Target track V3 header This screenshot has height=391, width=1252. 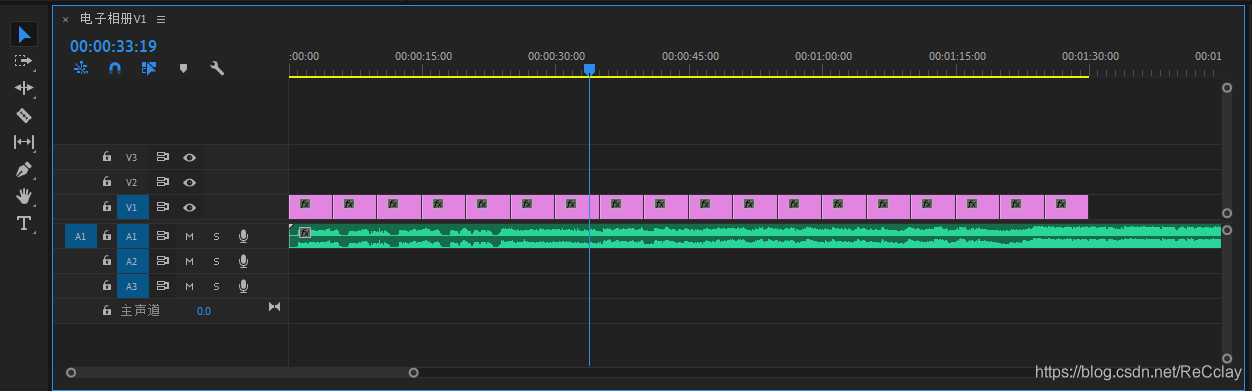[132, 157]
